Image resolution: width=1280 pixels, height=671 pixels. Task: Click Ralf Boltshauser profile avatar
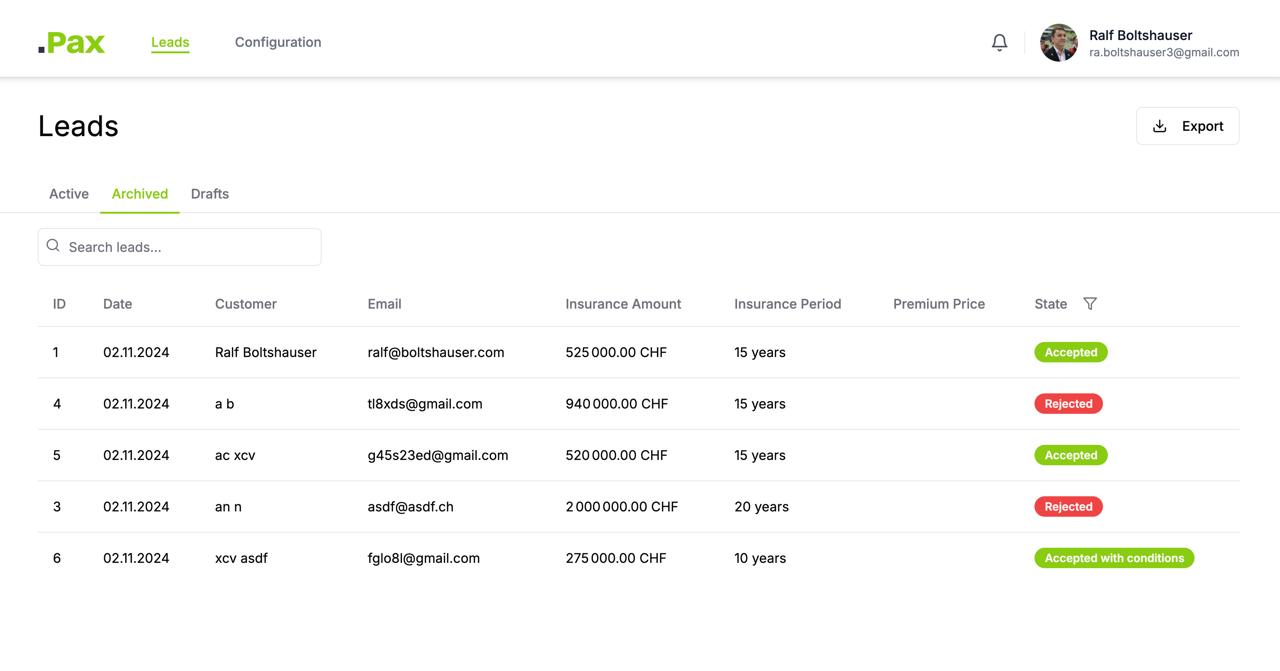1058,43
